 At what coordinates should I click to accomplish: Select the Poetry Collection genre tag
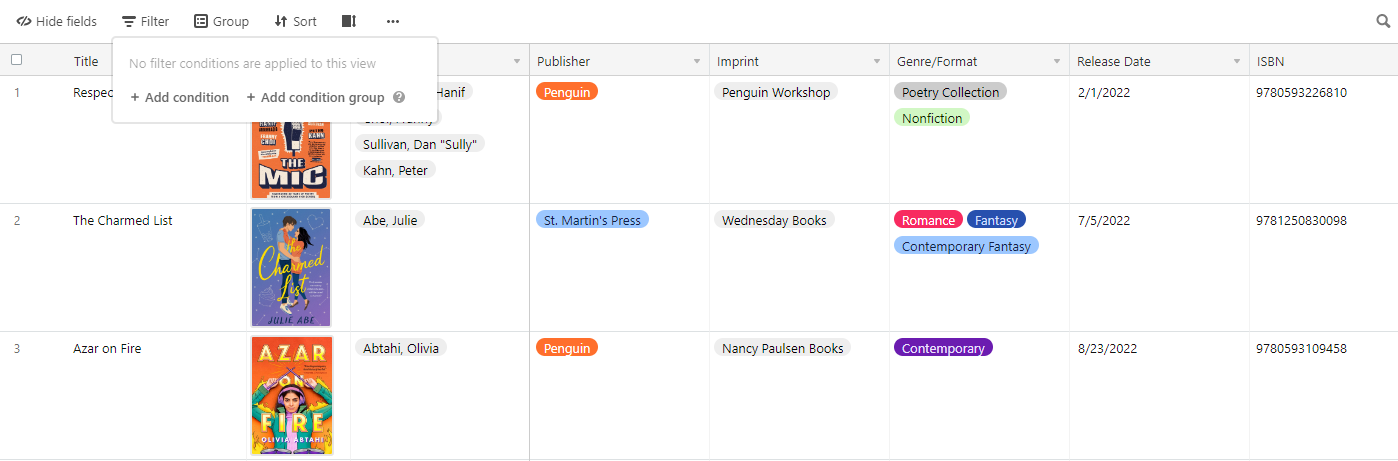[950, 92]
